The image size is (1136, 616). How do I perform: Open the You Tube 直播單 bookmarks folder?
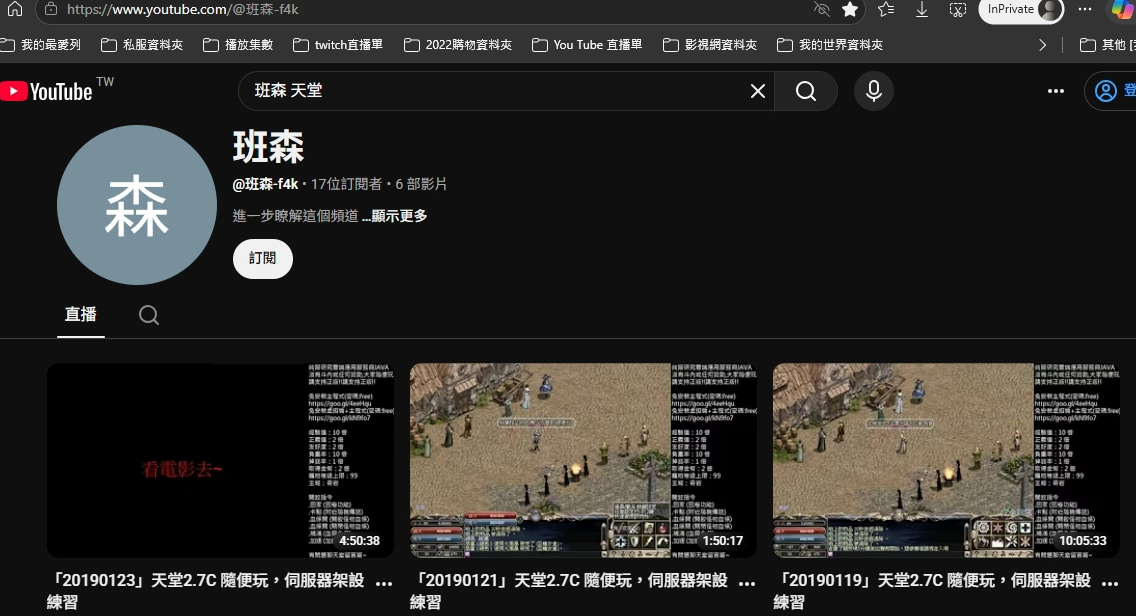point(587,45)
